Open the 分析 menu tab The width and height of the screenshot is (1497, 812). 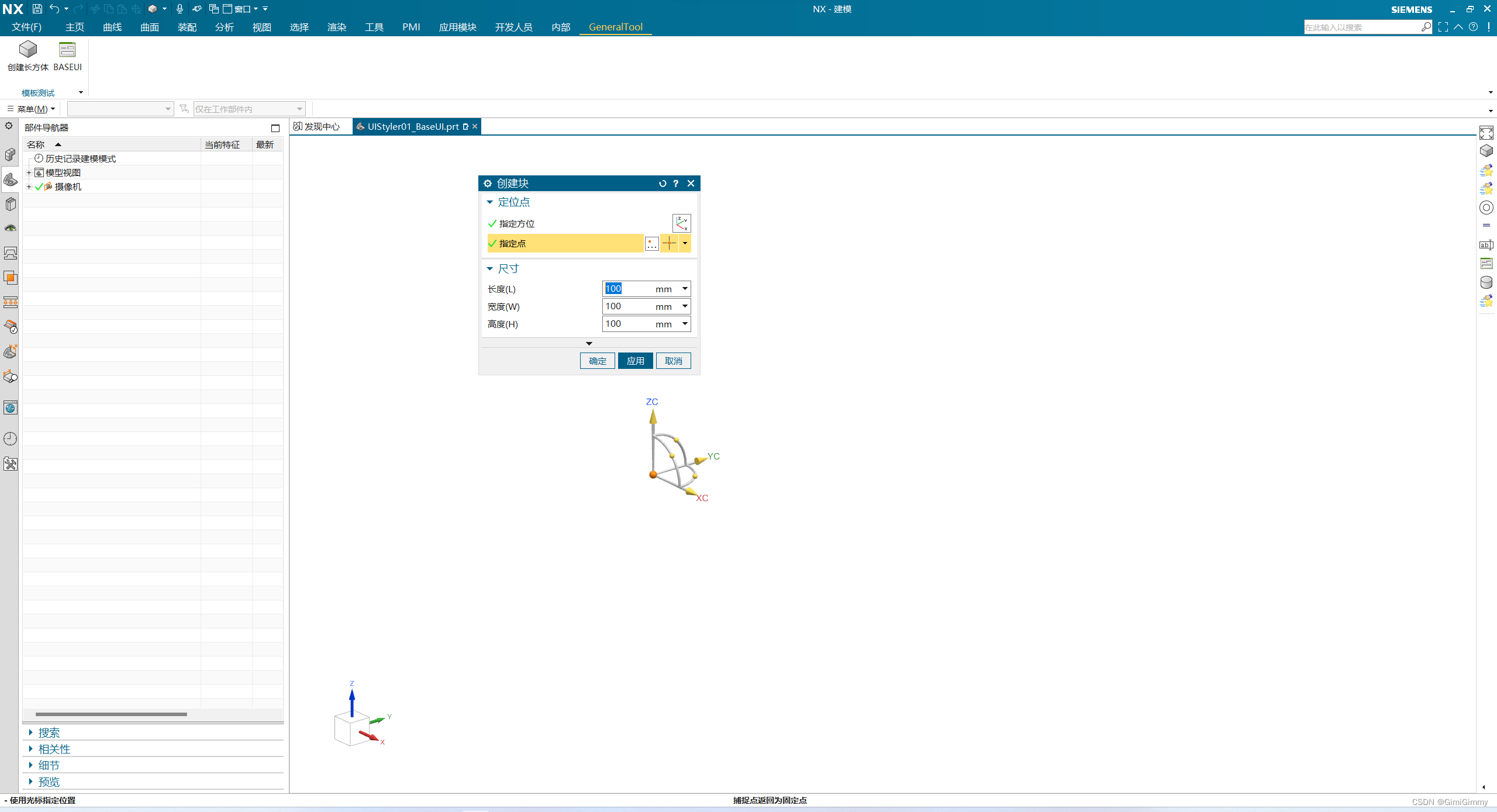(224, 27)
